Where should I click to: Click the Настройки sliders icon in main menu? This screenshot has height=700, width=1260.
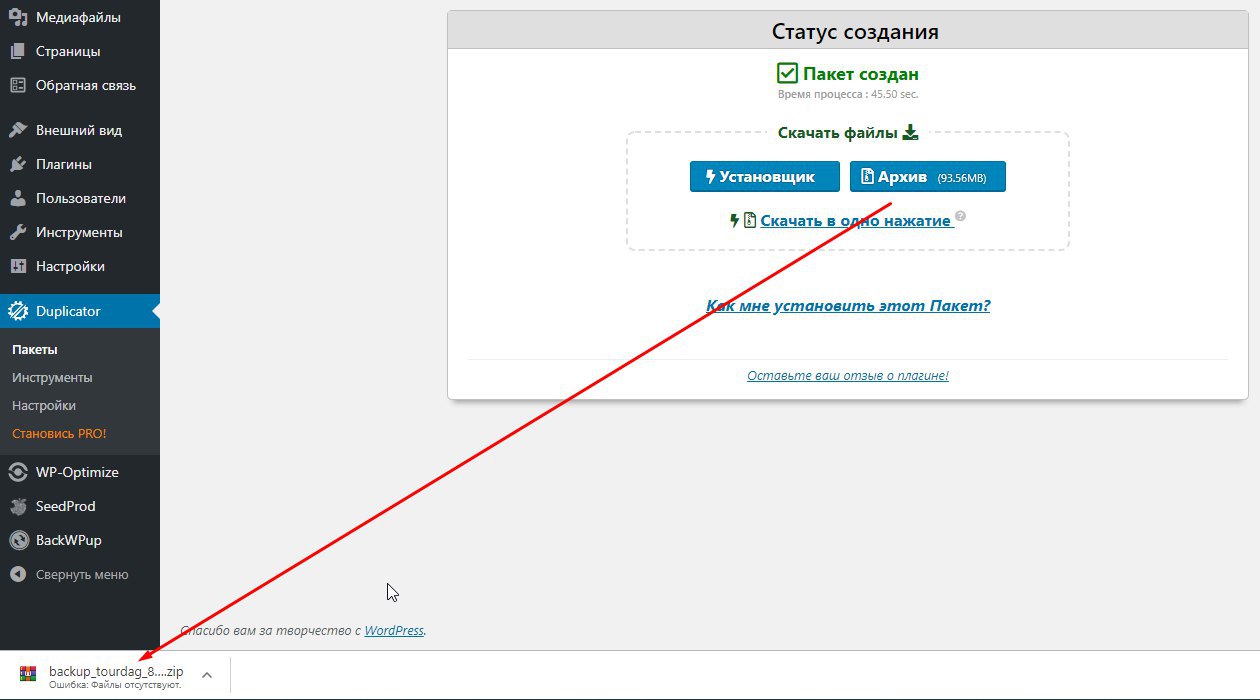pos(18,266)
